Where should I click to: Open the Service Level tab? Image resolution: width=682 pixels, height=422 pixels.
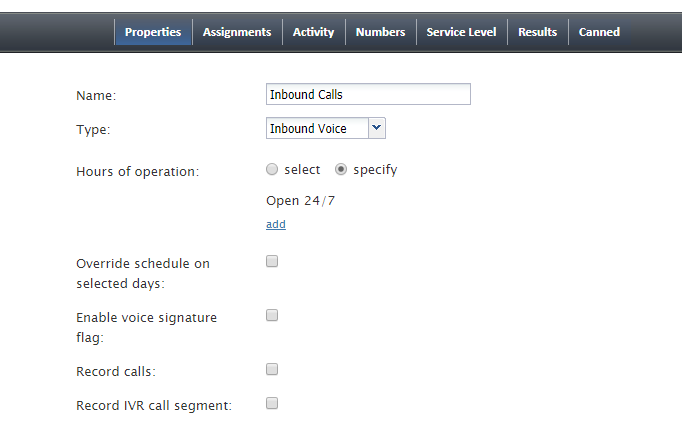tap(461, 32)
